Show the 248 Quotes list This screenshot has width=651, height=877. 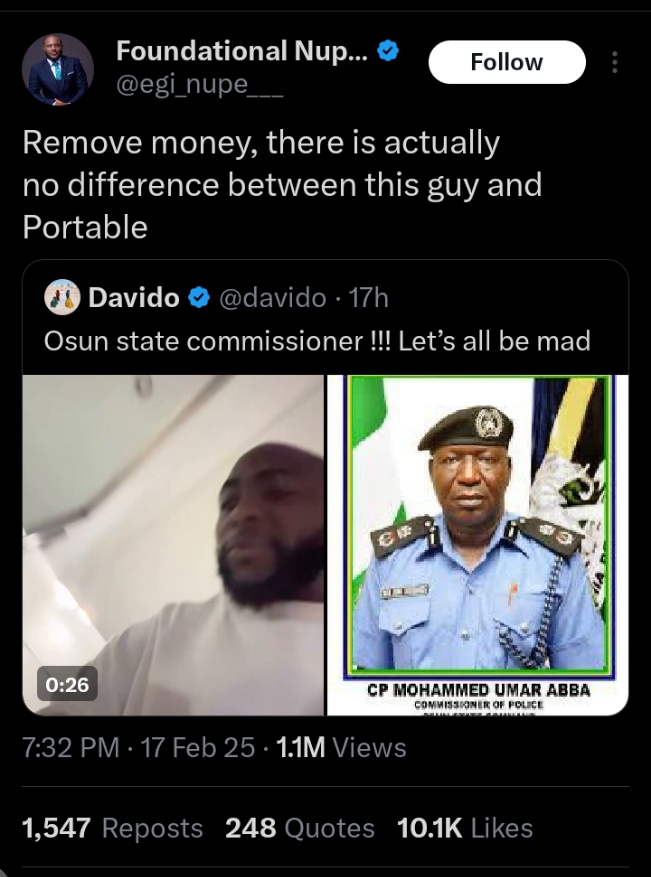pos(300,828)
